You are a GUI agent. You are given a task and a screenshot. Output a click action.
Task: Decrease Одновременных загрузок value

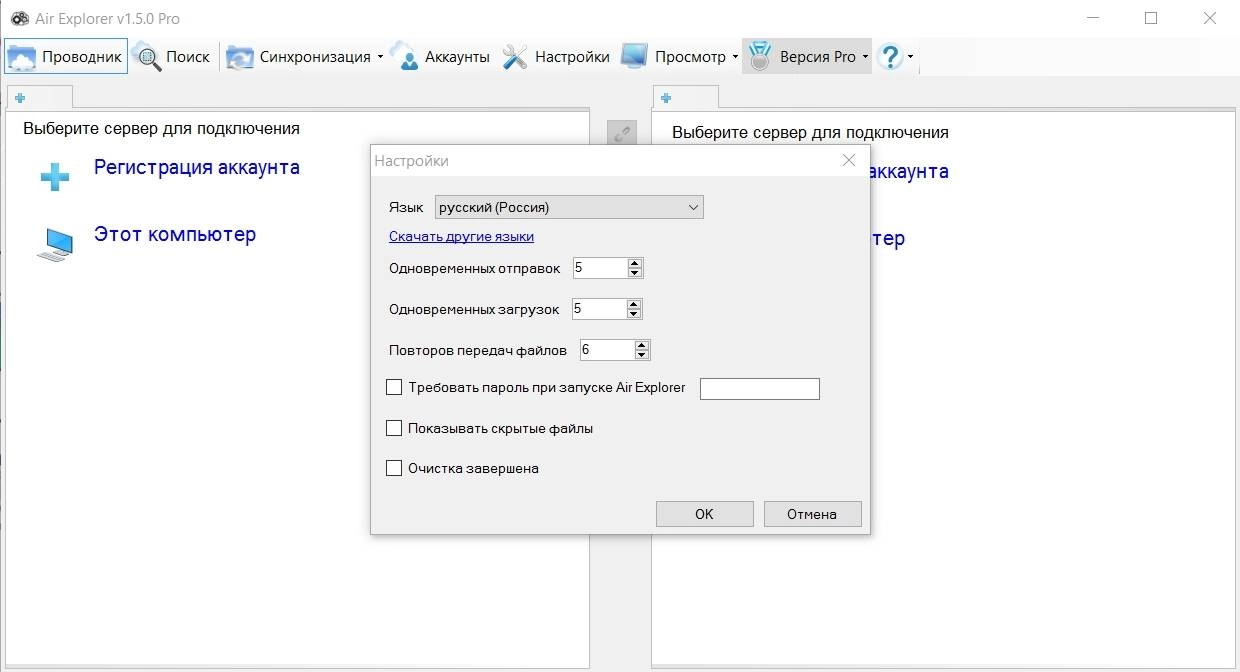[634, 314]
